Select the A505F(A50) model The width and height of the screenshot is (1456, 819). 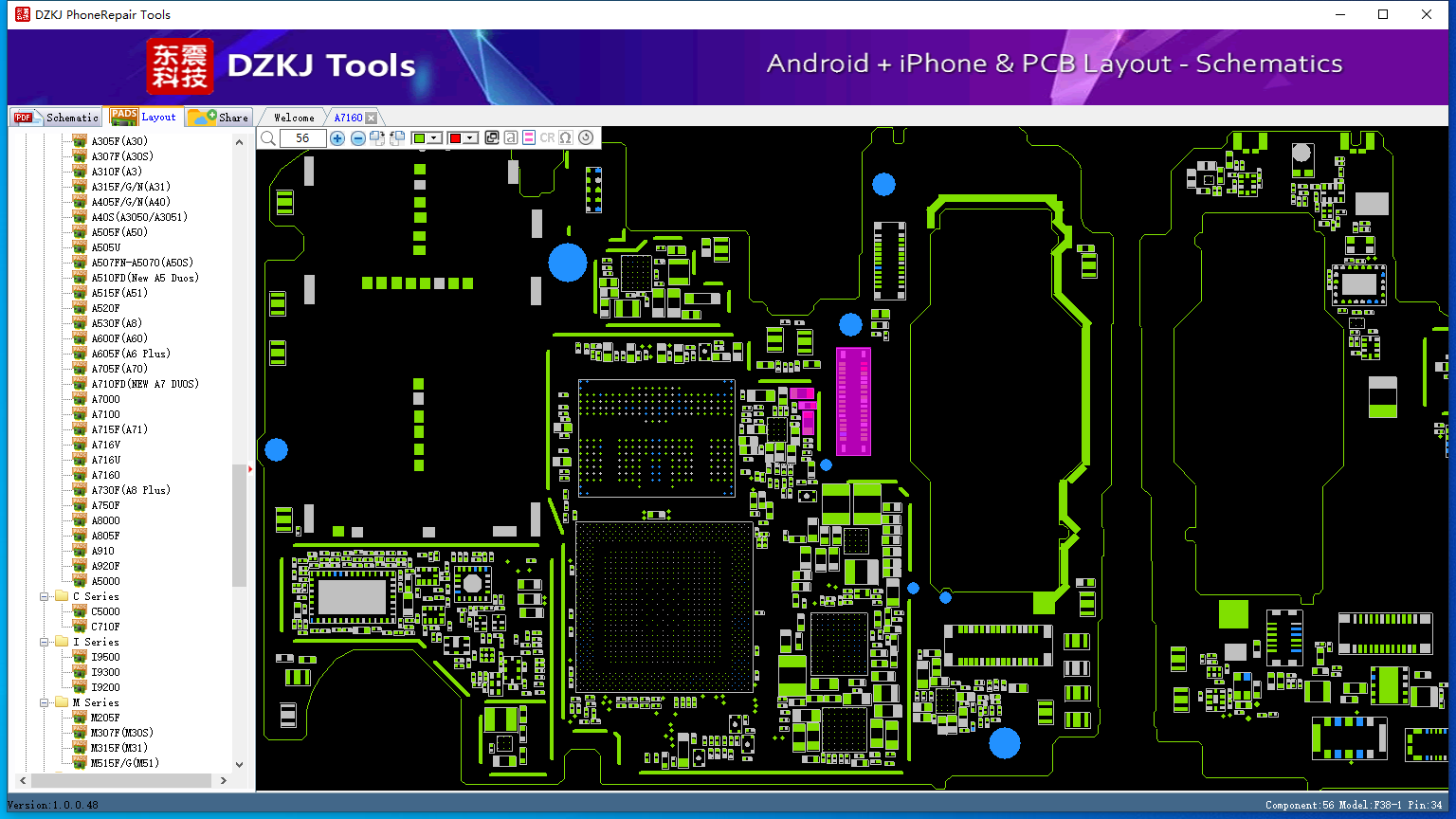click(x=119, y=232)
